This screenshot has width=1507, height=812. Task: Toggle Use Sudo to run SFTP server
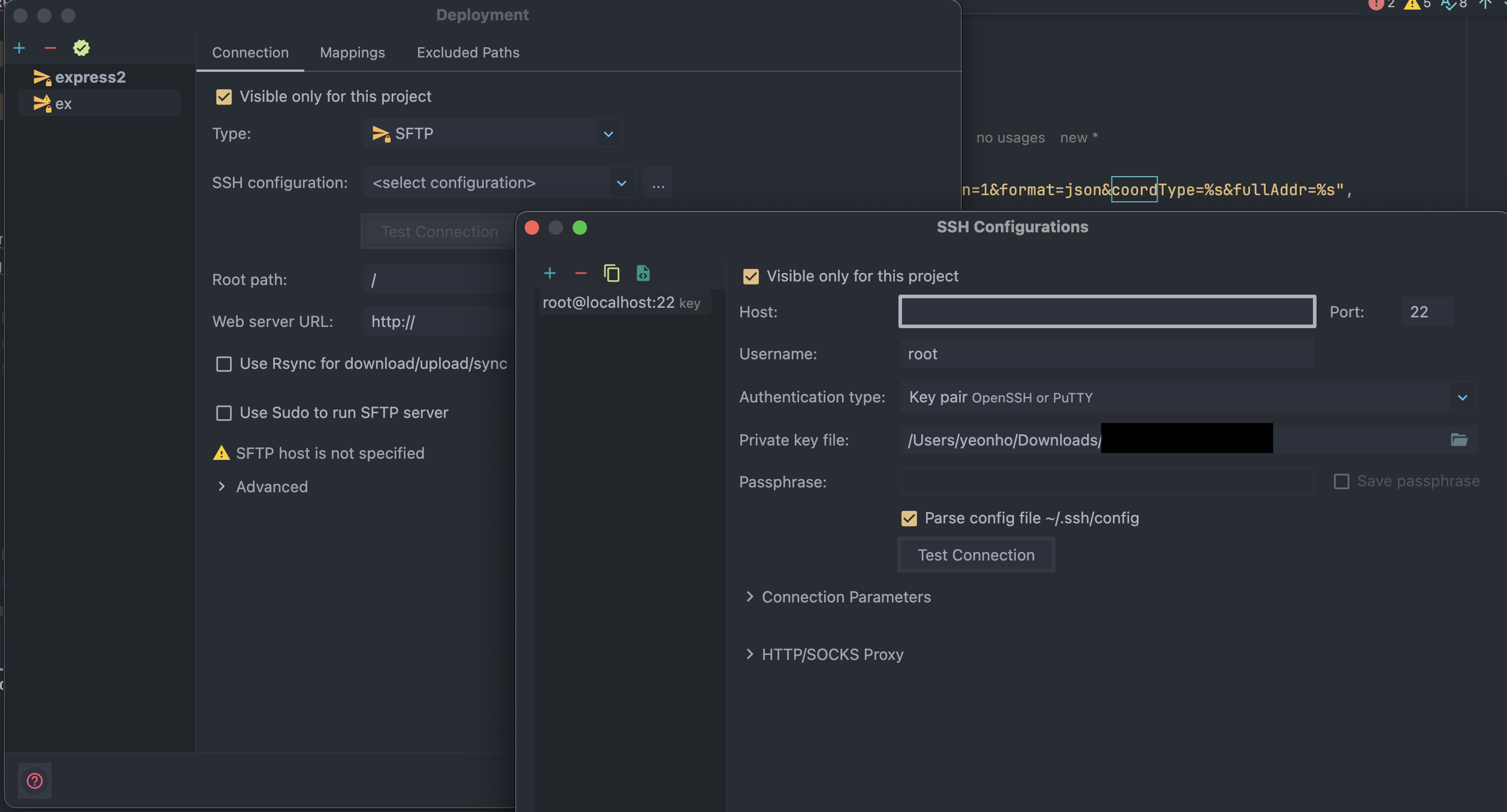[224, 413]
